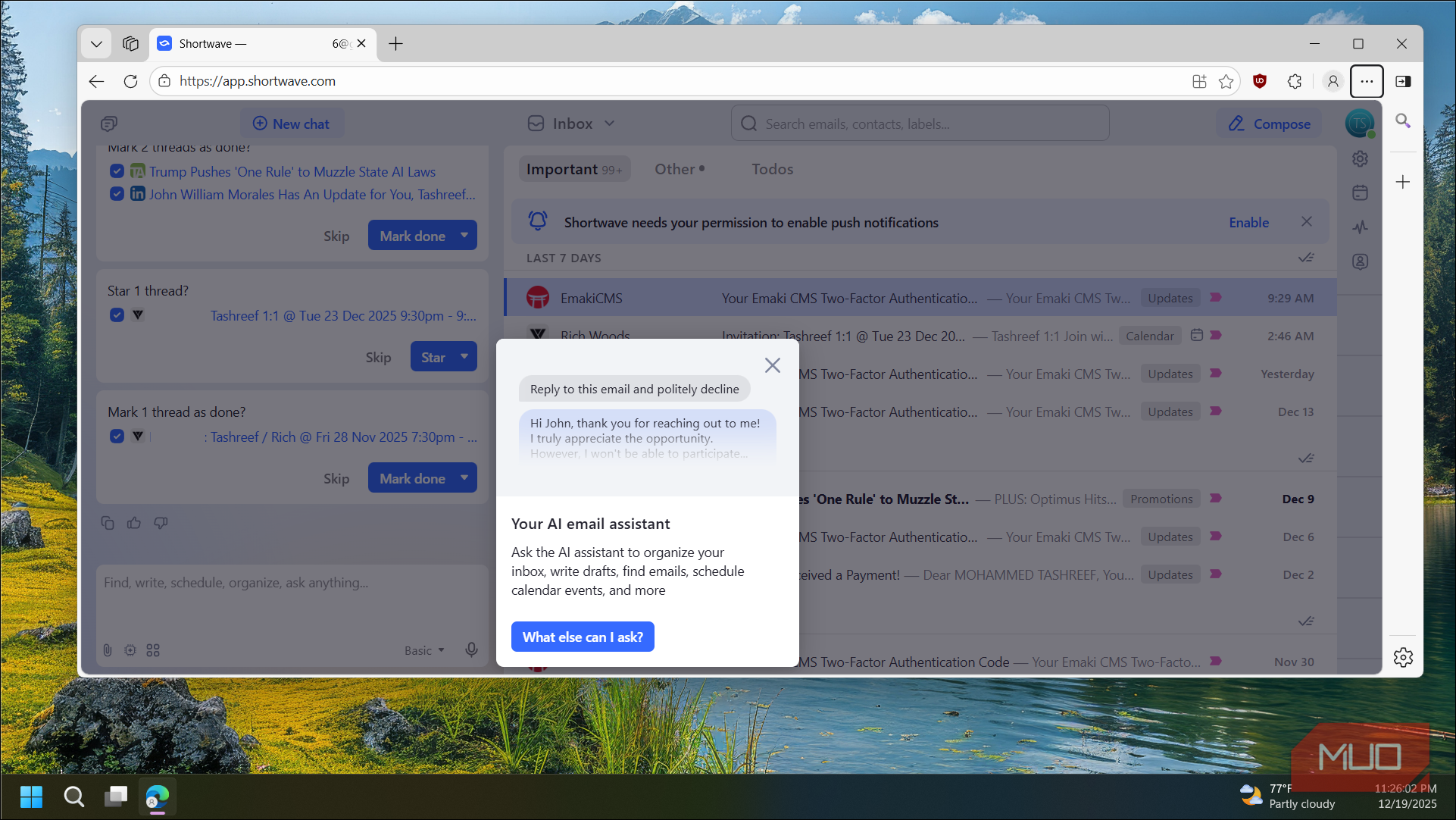Open browser Settings and more menu
This screenshot has width=1456, height=820.
point(1367,81)
